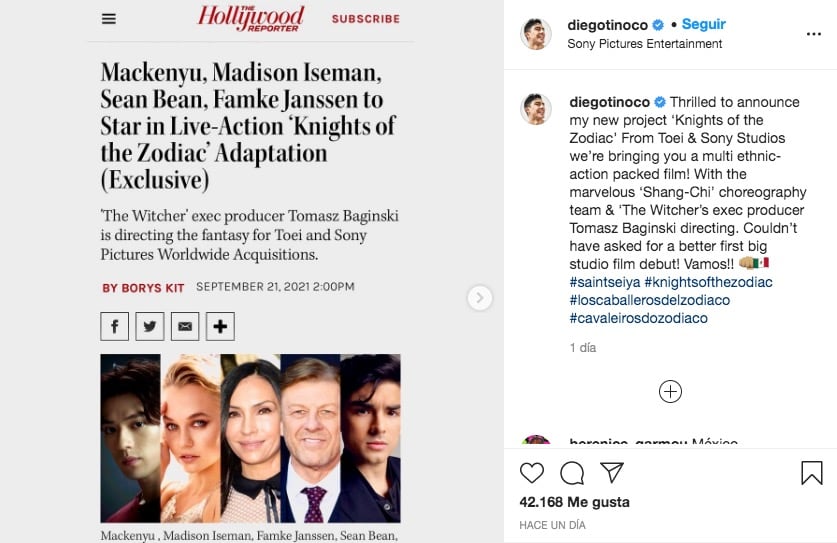Click the SUBSCRIBE link
Viewport: 837px width, 543px height.
tap(366, 19)
